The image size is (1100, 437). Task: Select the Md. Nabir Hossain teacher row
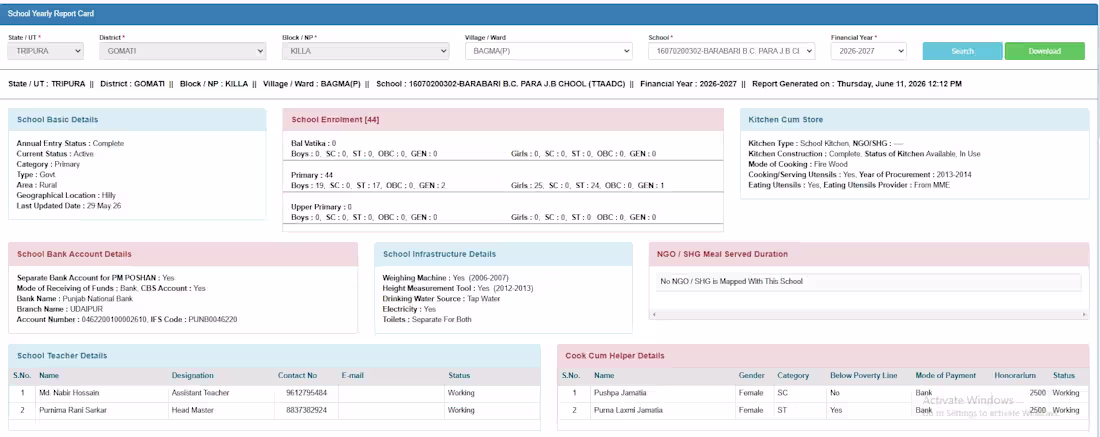[274, 393]
